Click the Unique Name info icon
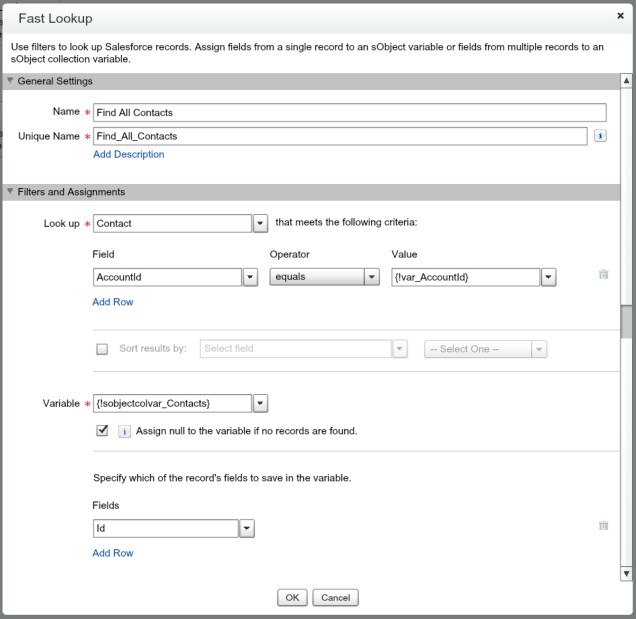Image resolution: width=636 pixels, height=619 pixels. click(600, 136)
